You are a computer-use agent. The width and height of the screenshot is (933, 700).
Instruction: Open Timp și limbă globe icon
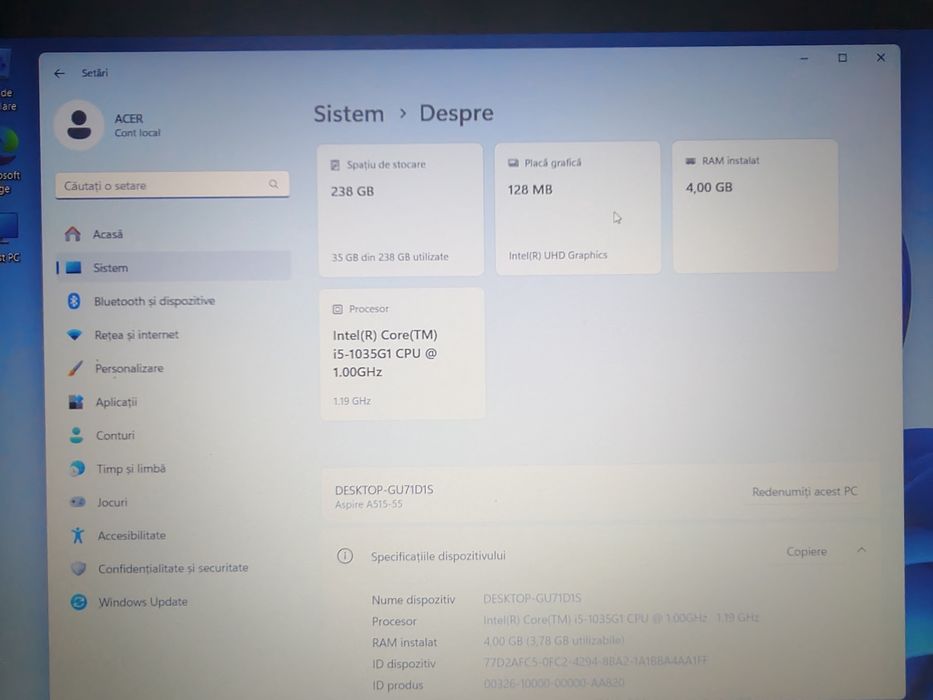point(77,468)
